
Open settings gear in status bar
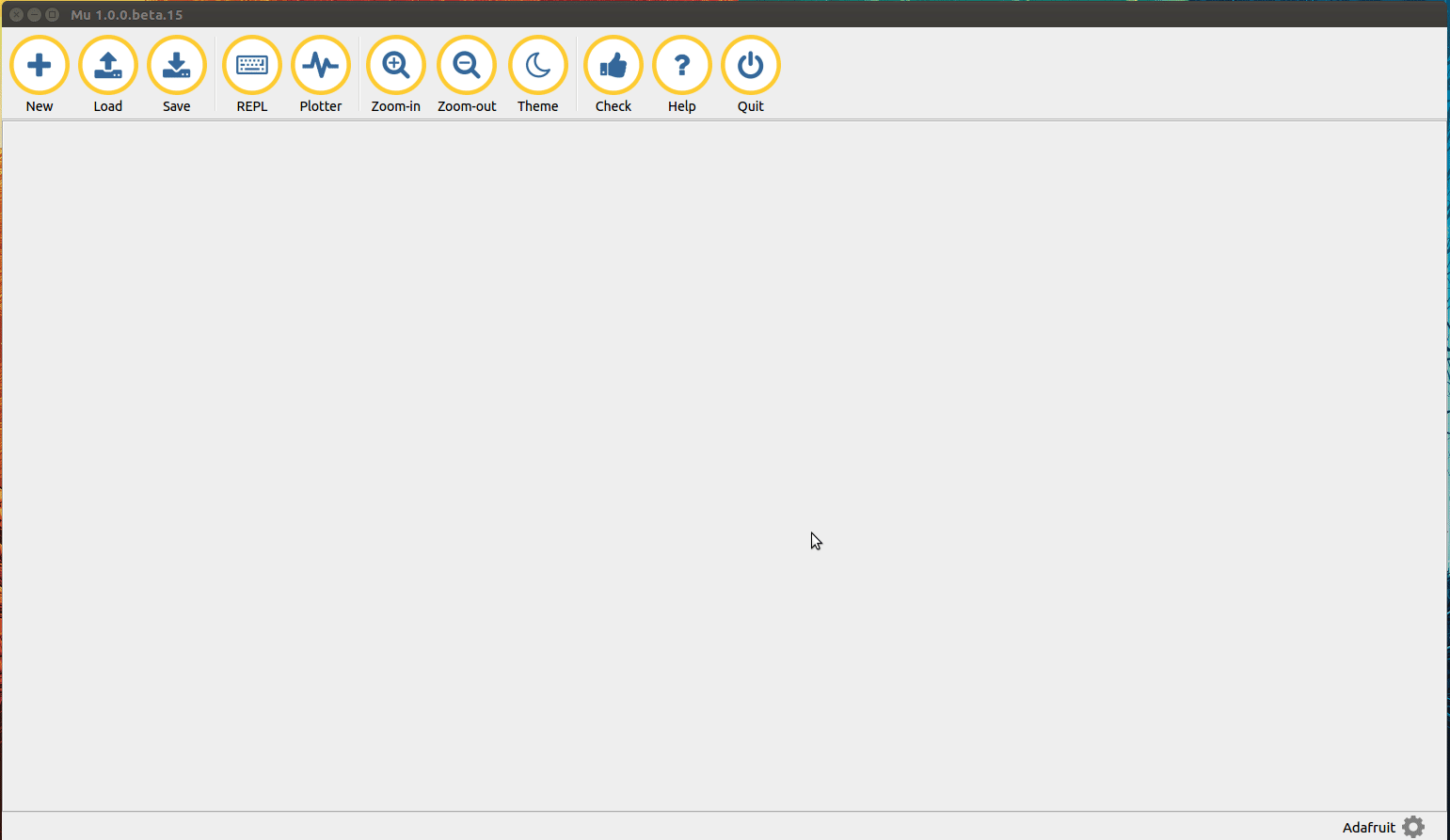coord(1413,827)
